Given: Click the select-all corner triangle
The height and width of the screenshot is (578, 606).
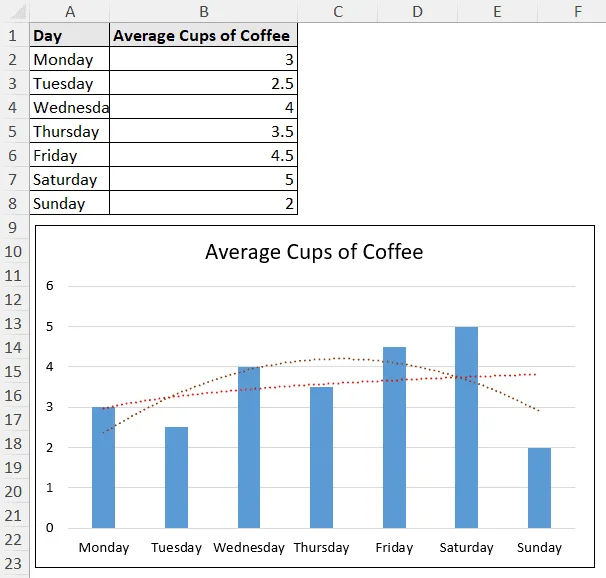Looking at the screenshot, I should (17, 12).
